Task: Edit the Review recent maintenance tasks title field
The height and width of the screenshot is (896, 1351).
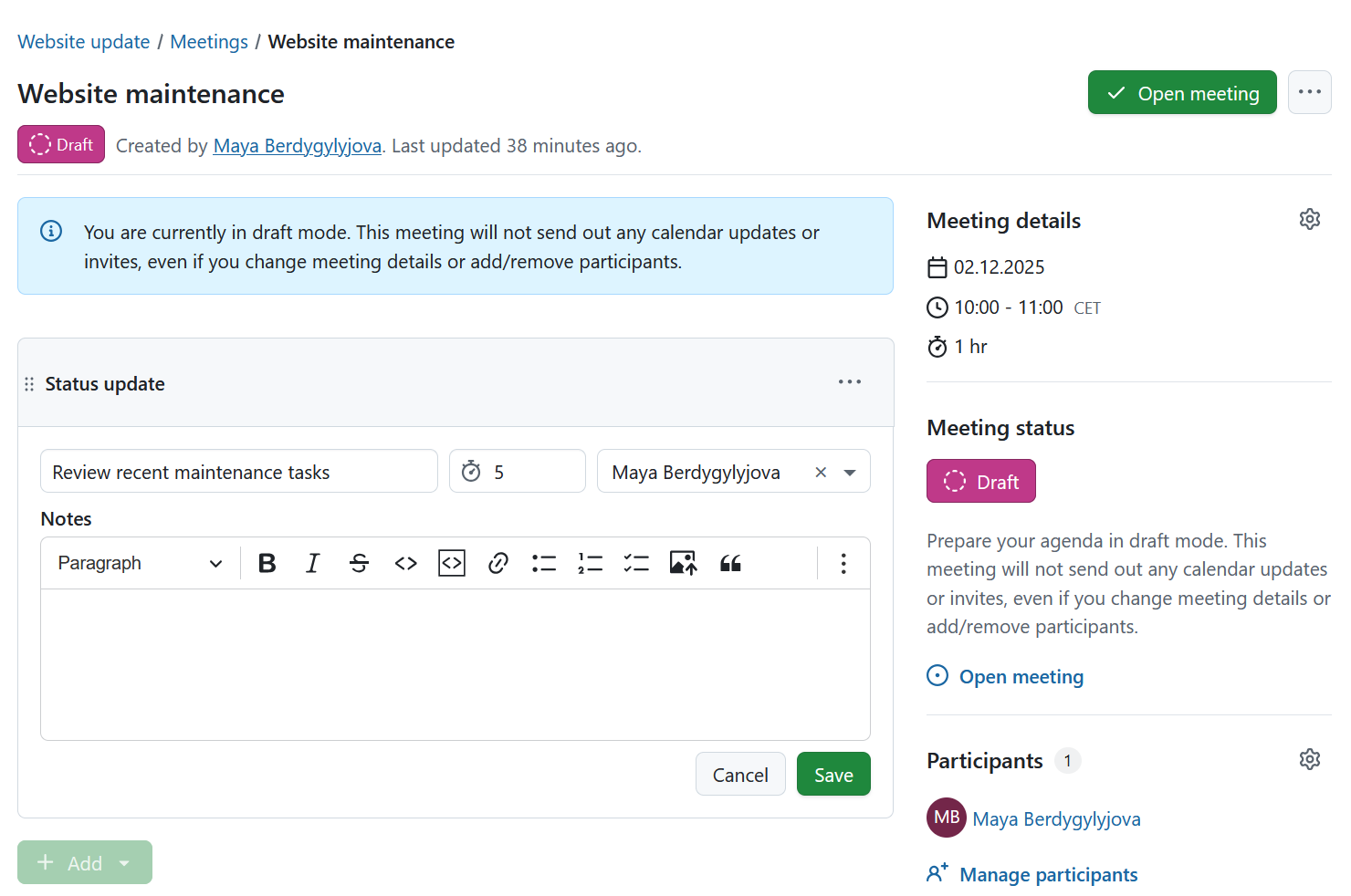Action: pos(238,472)
